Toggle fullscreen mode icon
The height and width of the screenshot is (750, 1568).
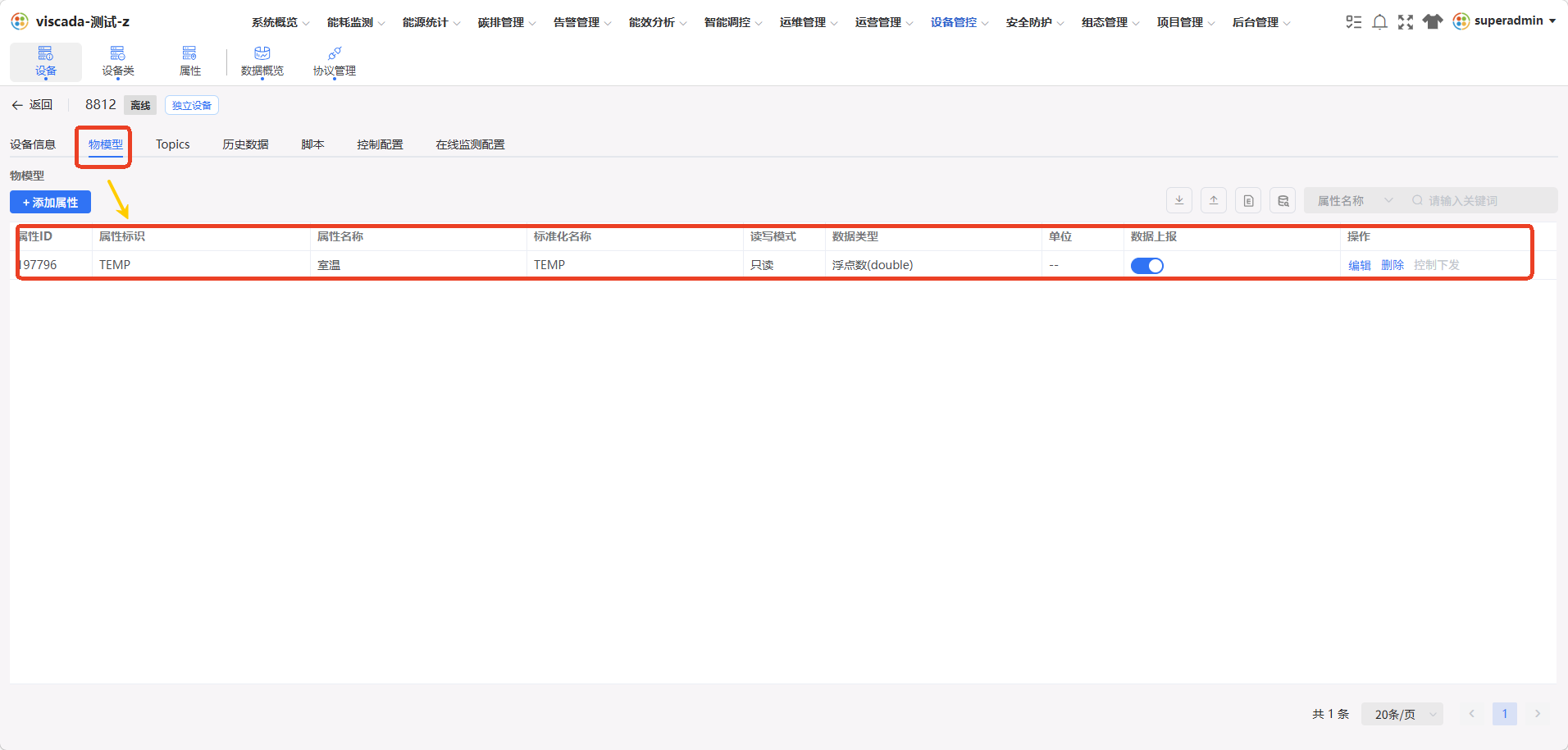1406,22
